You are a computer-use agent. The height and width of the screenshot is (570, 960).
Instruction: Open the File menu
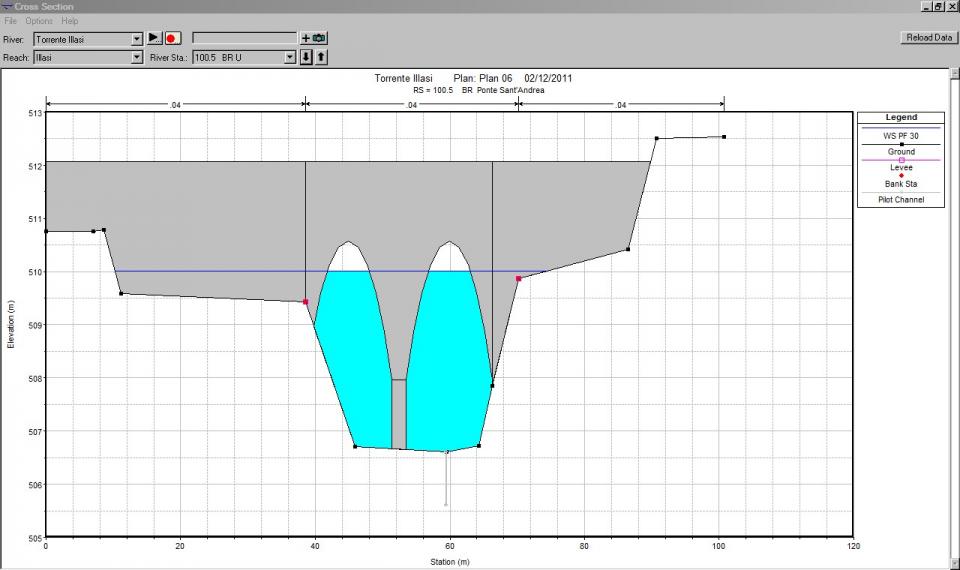click(11, 21)
